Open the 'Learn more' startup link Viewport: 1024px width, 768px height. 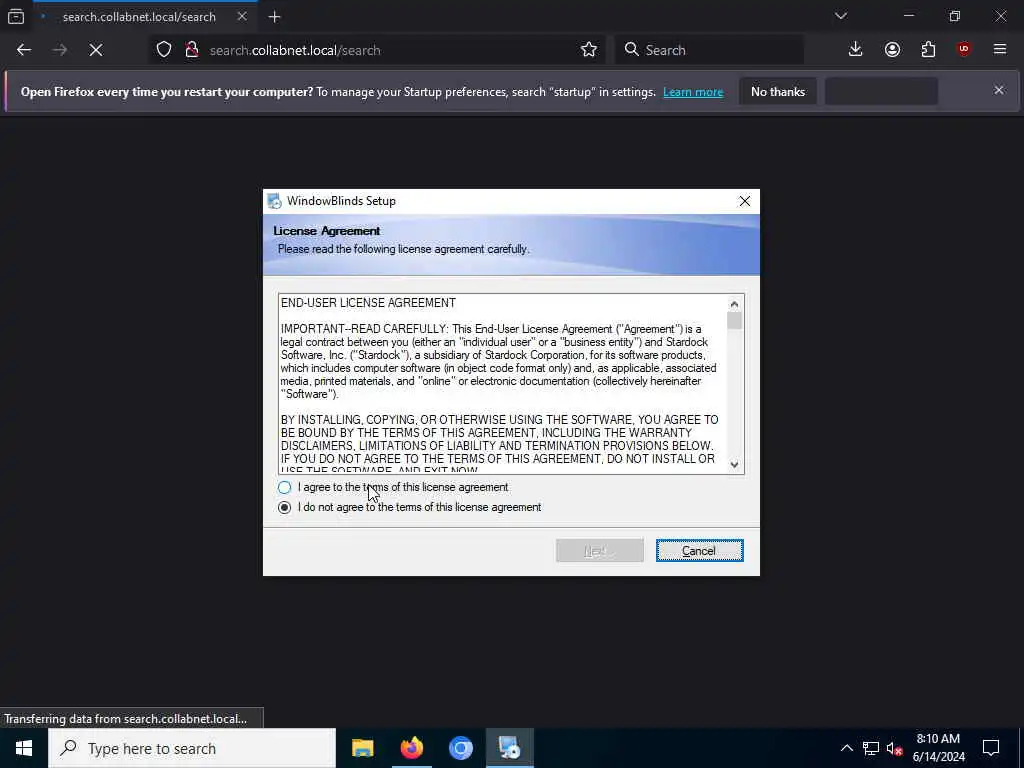[x=693, y=92]
